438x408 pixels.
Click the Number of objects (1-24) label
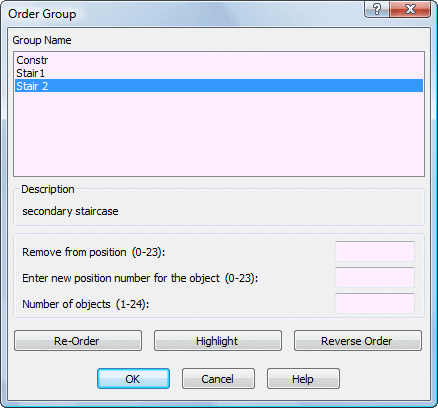(86, 304)
